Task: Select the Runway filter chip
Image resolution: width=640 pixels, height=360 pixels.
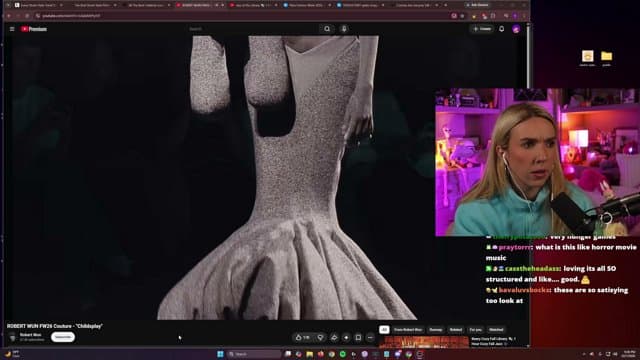Action: coord(436,330)
